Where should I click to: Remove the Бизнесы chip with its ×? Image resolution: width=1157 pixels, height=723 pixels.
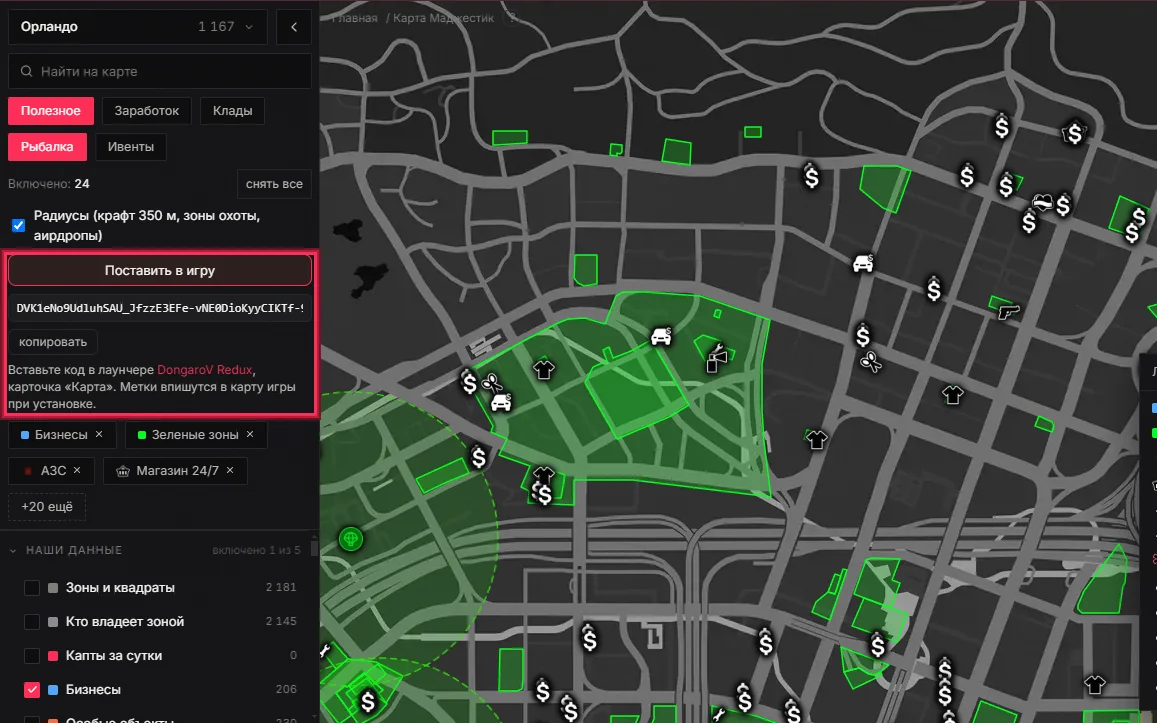pos(100,435)
